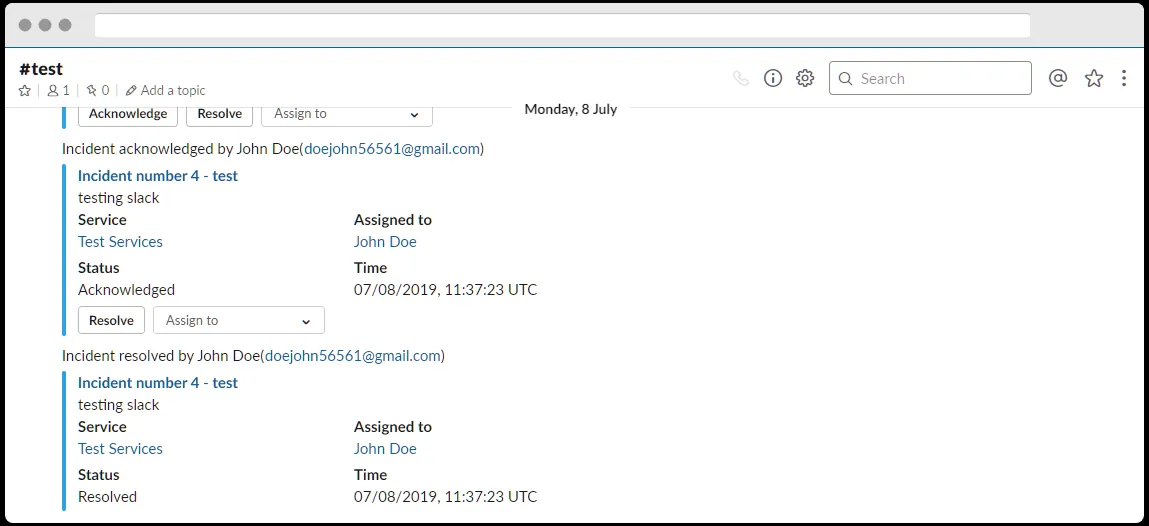Open John Doe link in acknowledged incident
This screenshot has width=1149, height=526.
[x=385, y=242]
